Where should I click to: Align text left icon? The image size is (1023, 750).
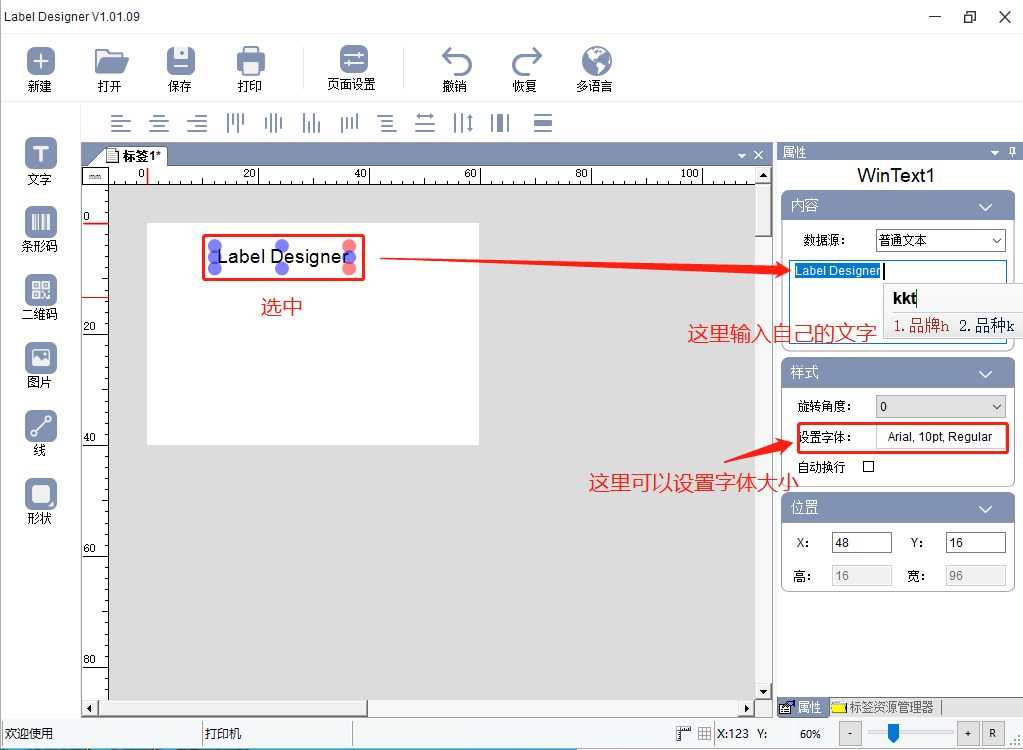pos(121,123)
